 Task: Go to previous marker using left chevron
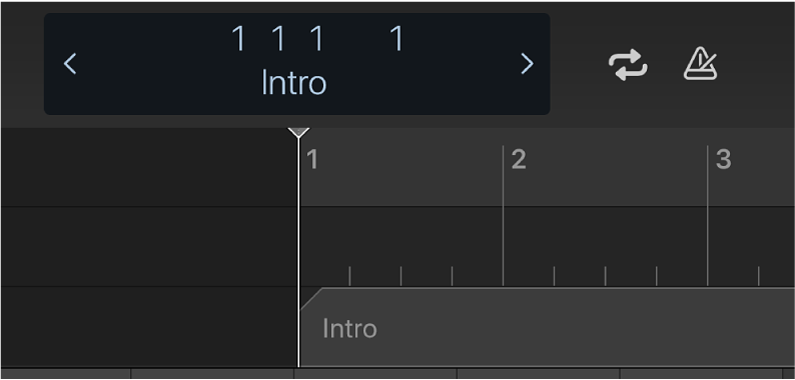tap(70, 64)
